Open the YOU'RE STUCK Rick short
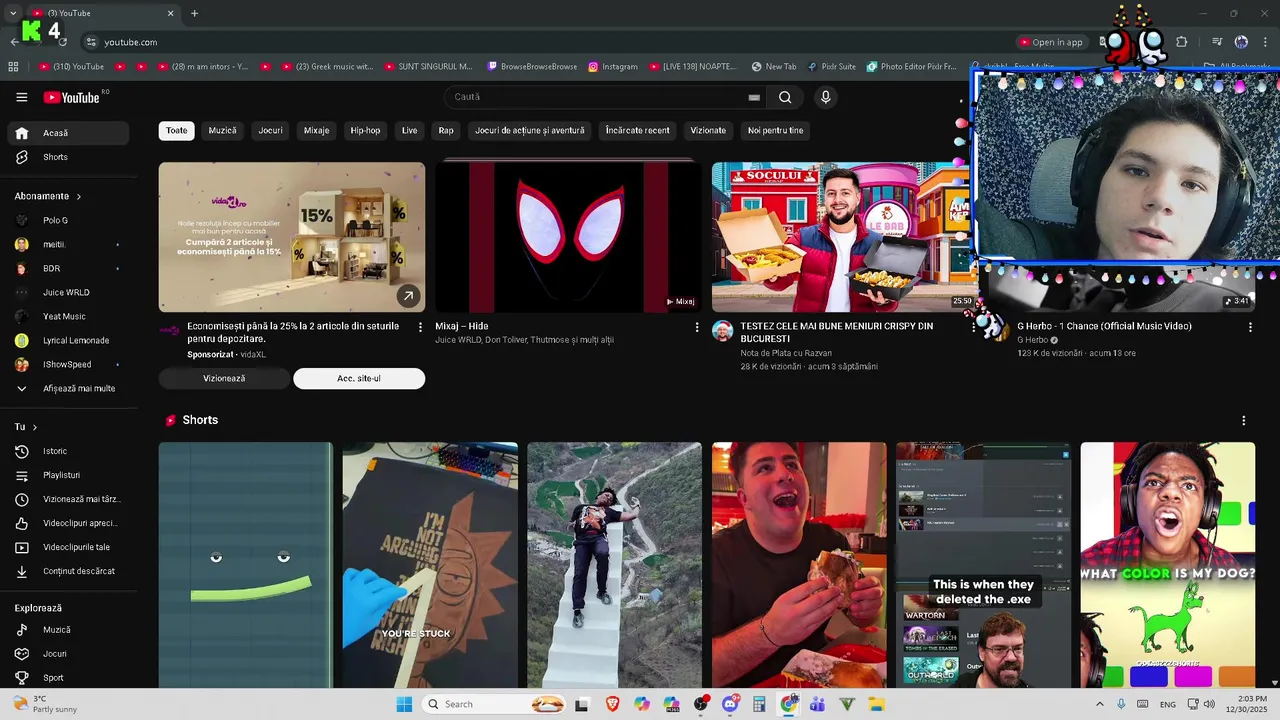Image resolution: width=1280 pixels, height=720 pixels. 430,565
